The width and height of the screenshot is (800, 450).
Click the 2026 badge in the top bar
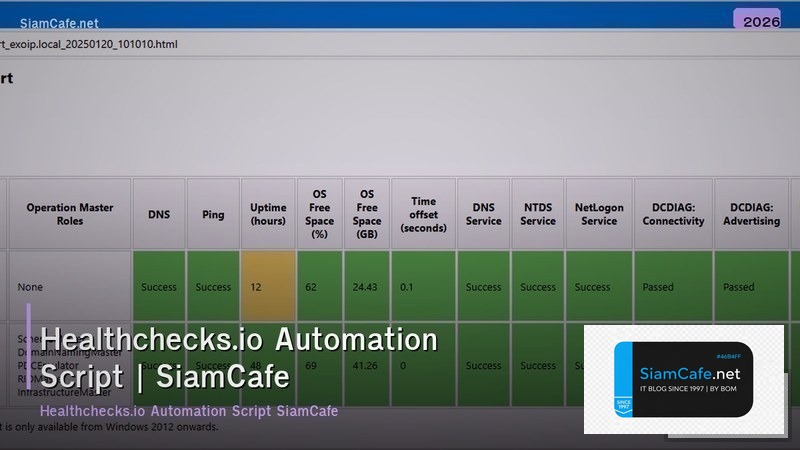[757, 19]
